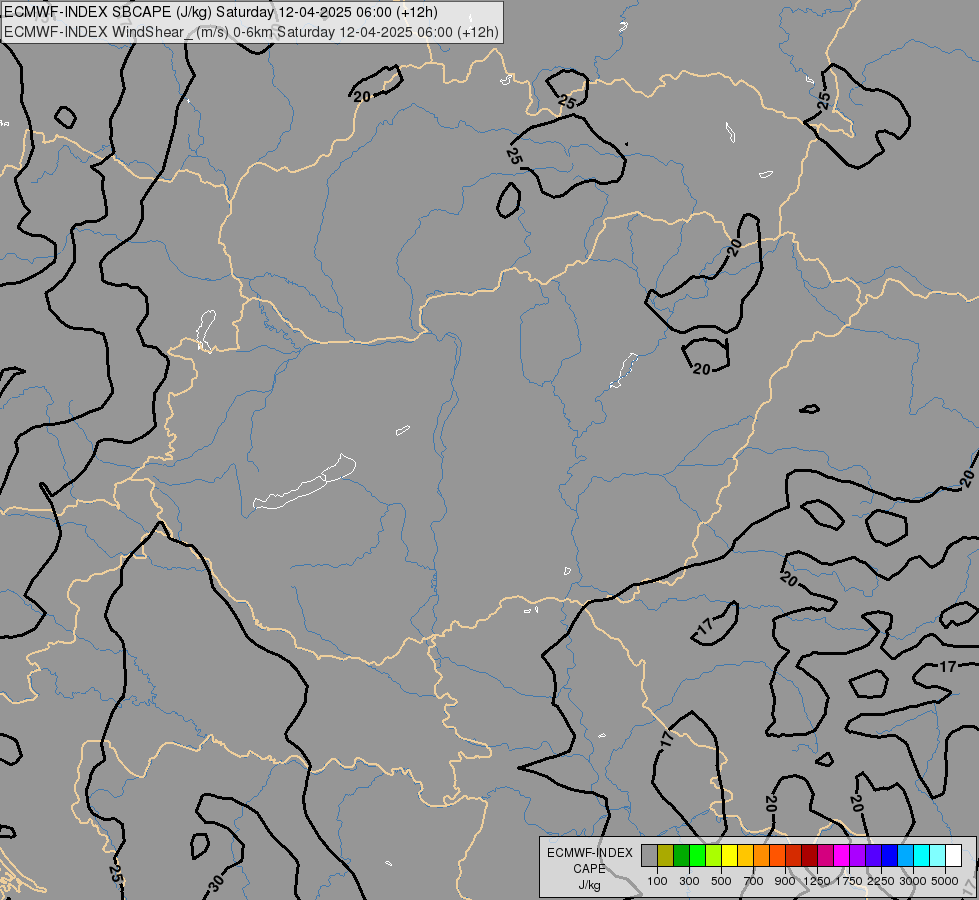
Task: Click the WindShear 0-6km title line
Action: pyautogui.click(x=252, y=32)
